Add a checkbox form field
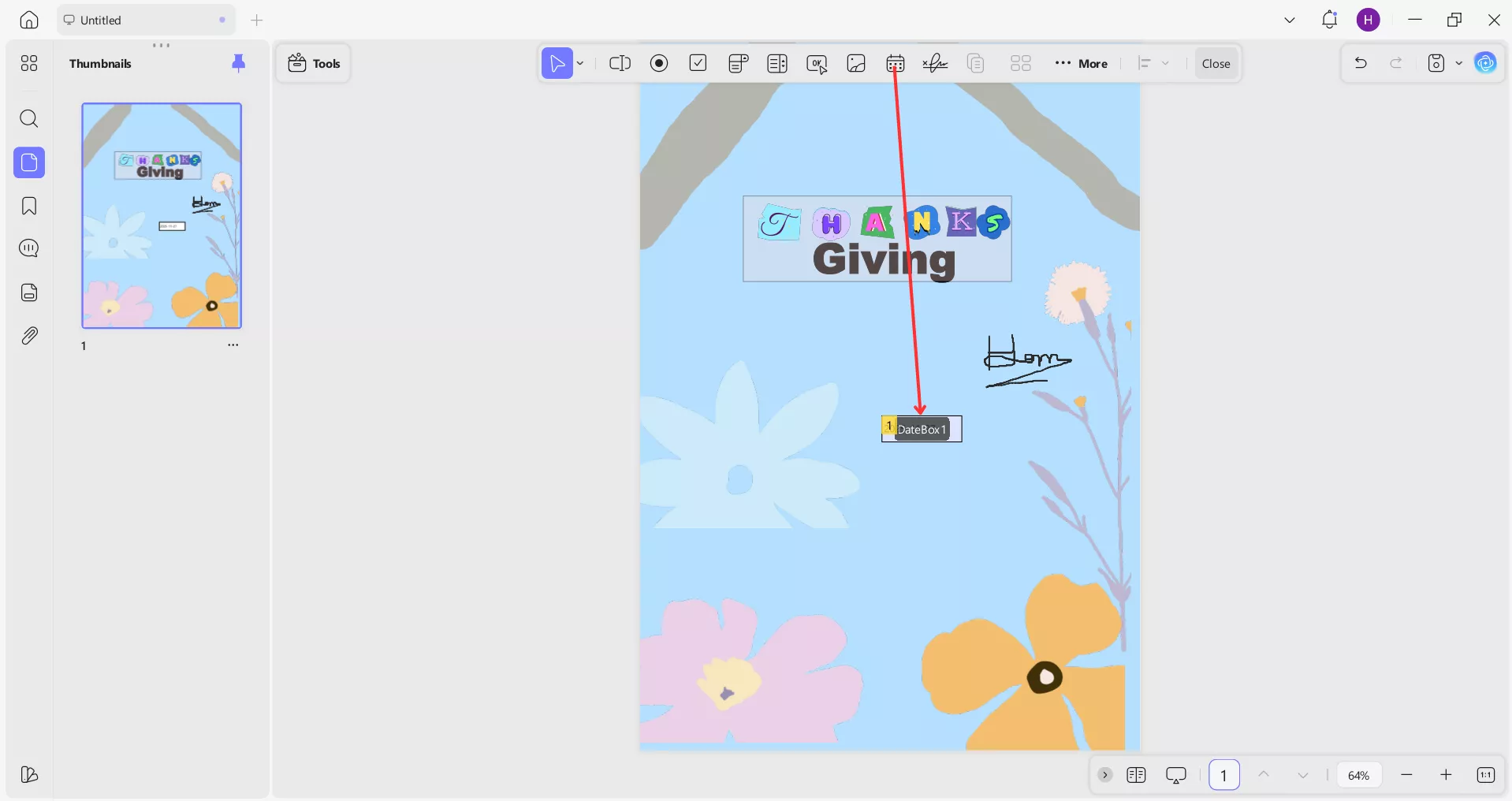The height and width of the screenshot is (801, 1512). pos(698,63)
